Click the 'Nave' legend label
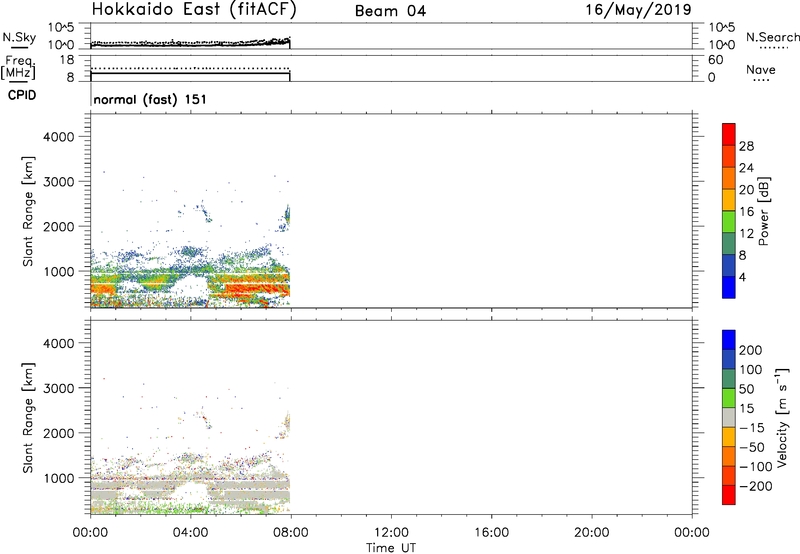The width and height of the screenshot is (800, 554). (x=761, y=70)
